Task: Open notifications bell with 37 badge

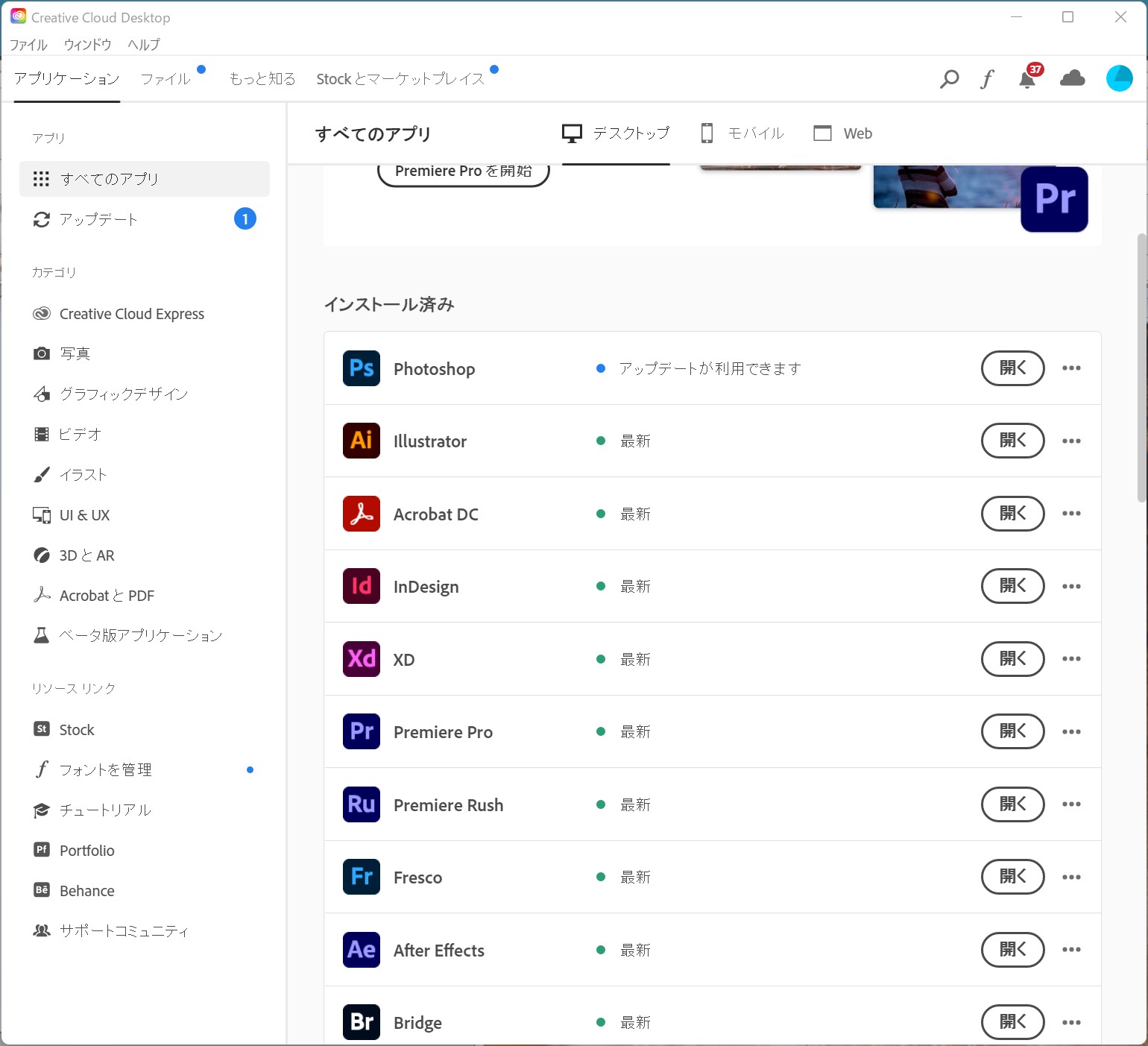Action: (x=1027, y=78)
